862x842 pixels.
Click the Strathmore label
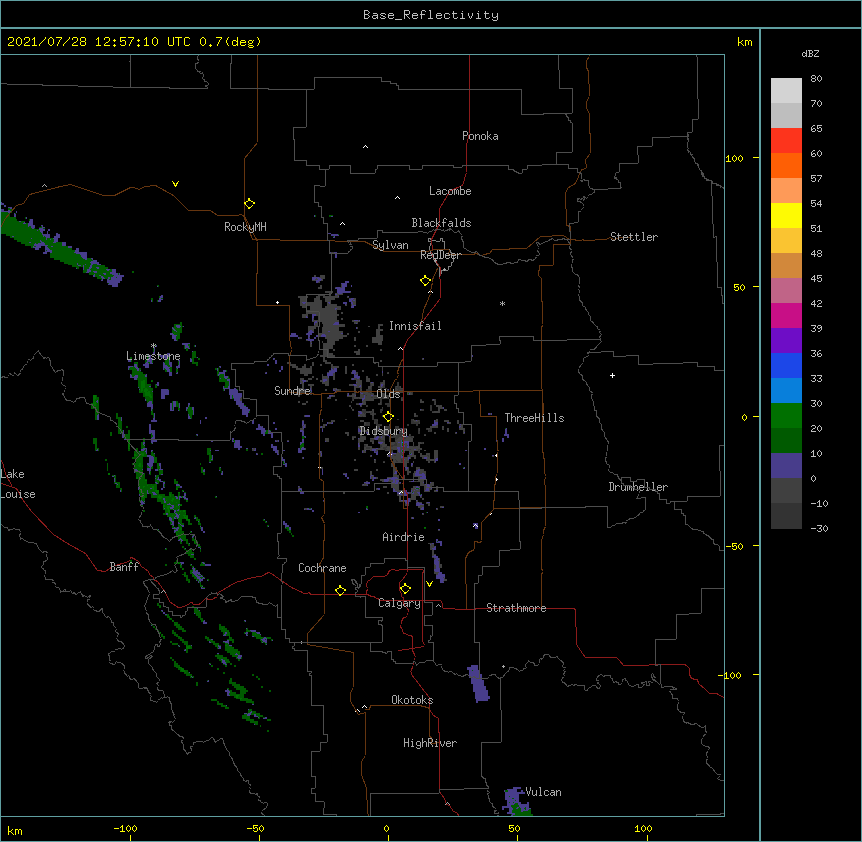coord(516,608)
